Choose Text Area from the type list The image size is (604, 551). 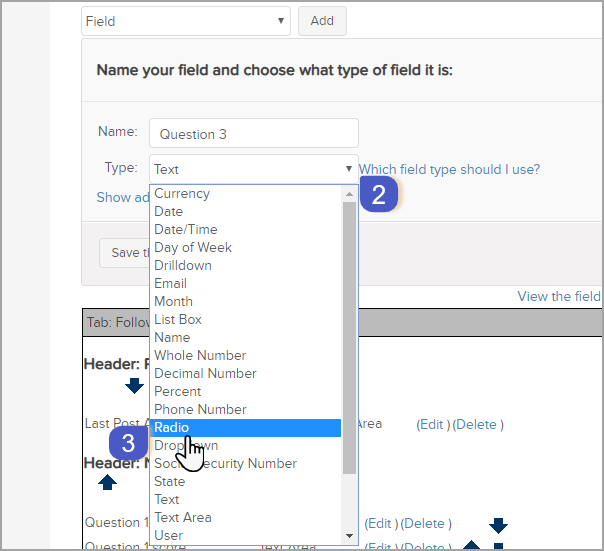tap(245, 517)
